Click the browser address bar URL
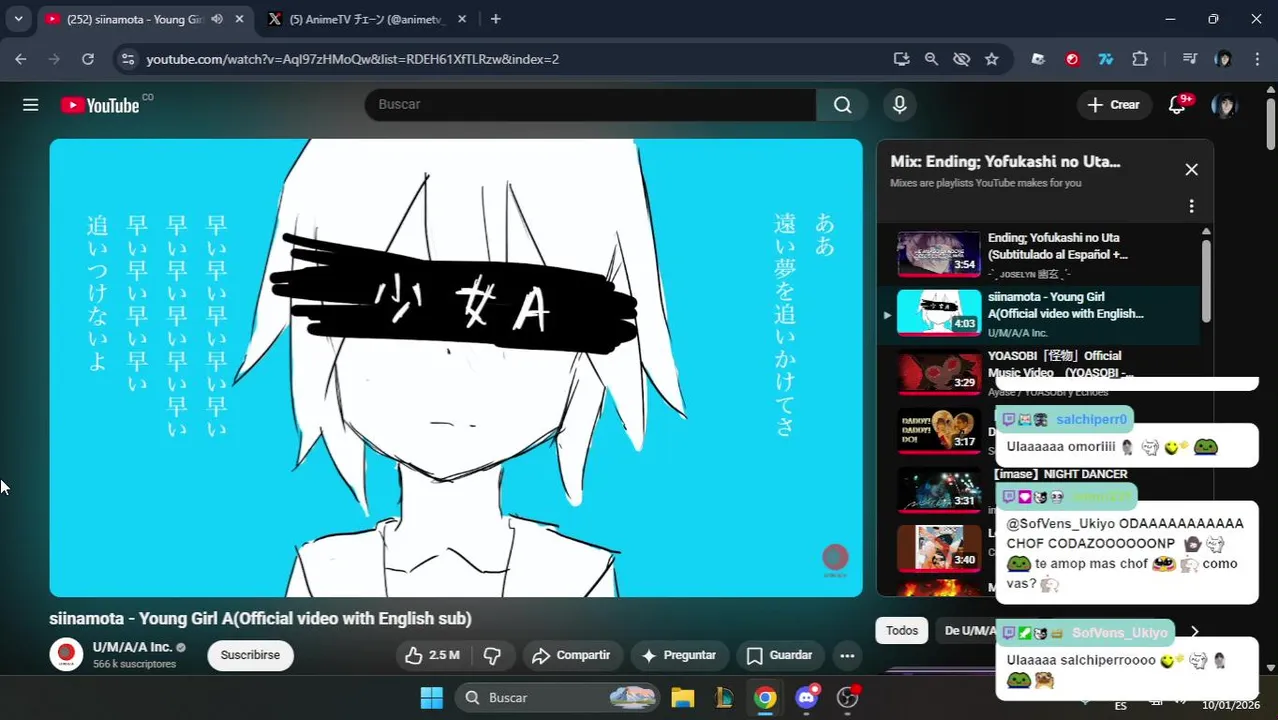This screenshot has width=1278, height=720. click(352, 59)
